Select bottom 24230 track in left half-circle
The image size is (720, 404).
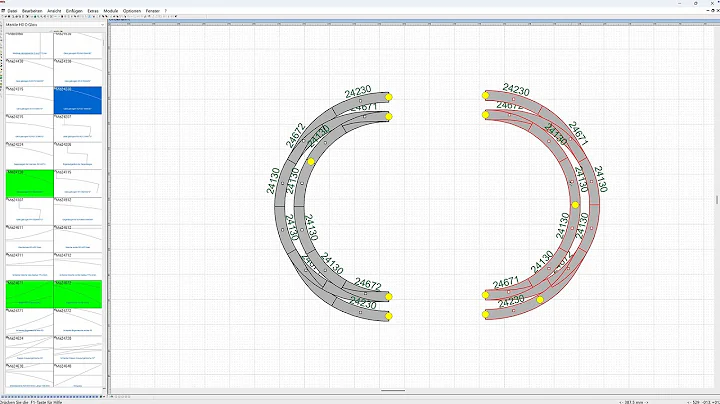coord(360,312)
